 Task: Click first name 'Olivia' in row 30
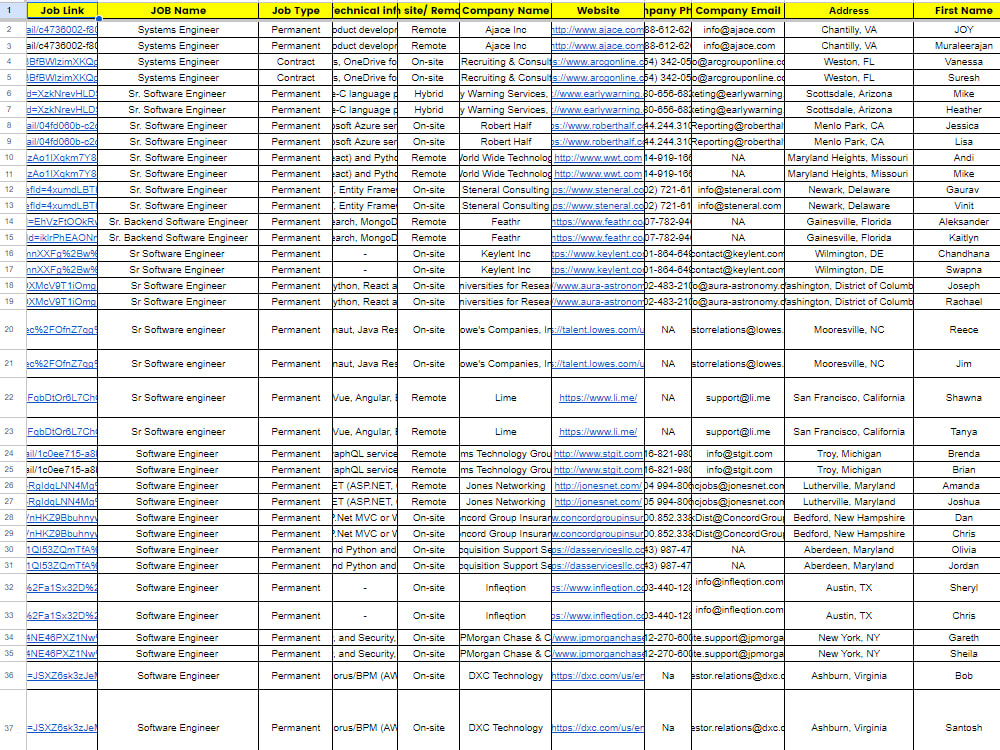pyautogui.click(x=963, y=550)
